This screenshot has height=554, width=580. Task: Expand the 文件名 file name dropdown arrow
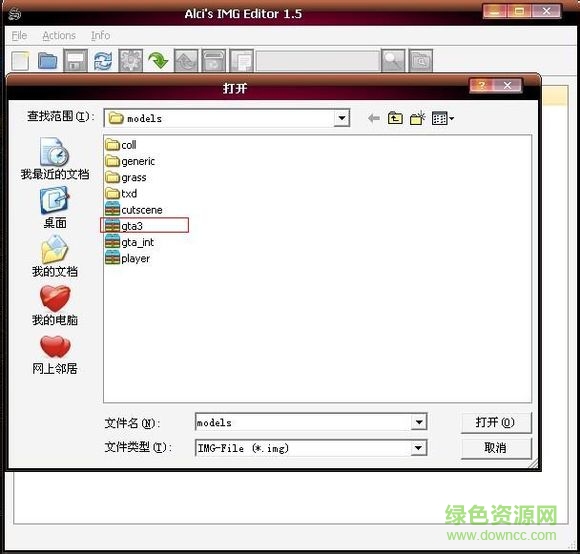click(419, 422)
